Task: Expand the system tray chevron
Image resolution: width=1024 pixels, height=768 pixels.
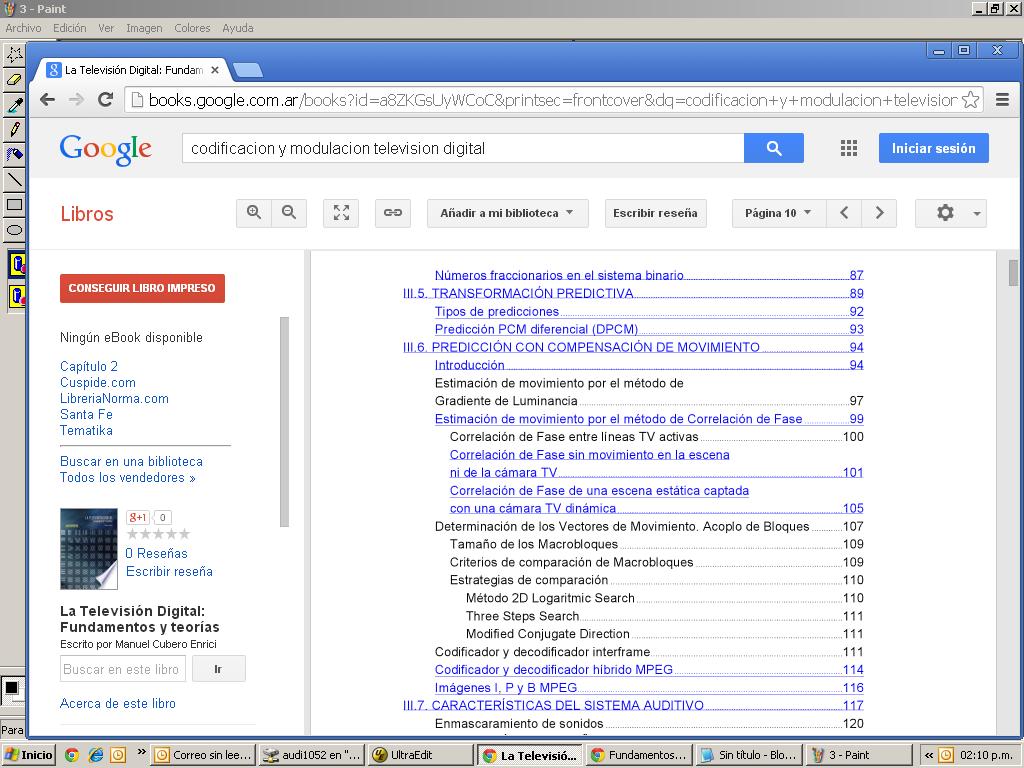Action: (x=928, y=755)
